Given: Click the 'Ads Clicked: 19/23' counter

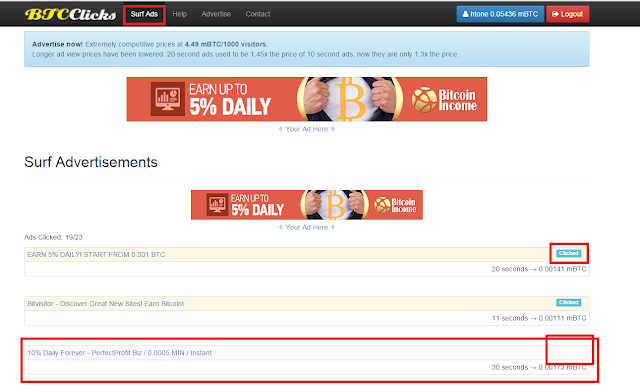Looking at the screenshot, I should coord(53,237).
